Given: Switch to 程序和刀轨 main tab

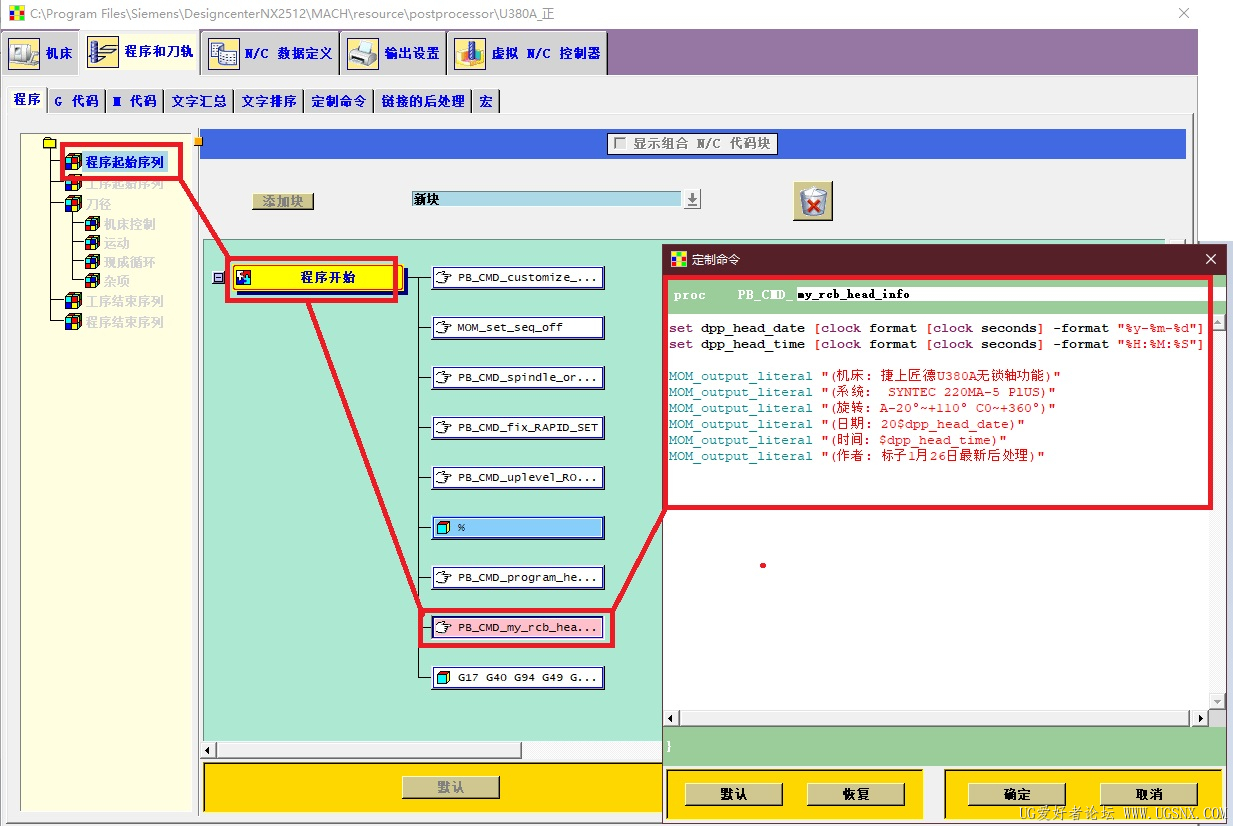Looking at the screenshot, I should (140, 52).
